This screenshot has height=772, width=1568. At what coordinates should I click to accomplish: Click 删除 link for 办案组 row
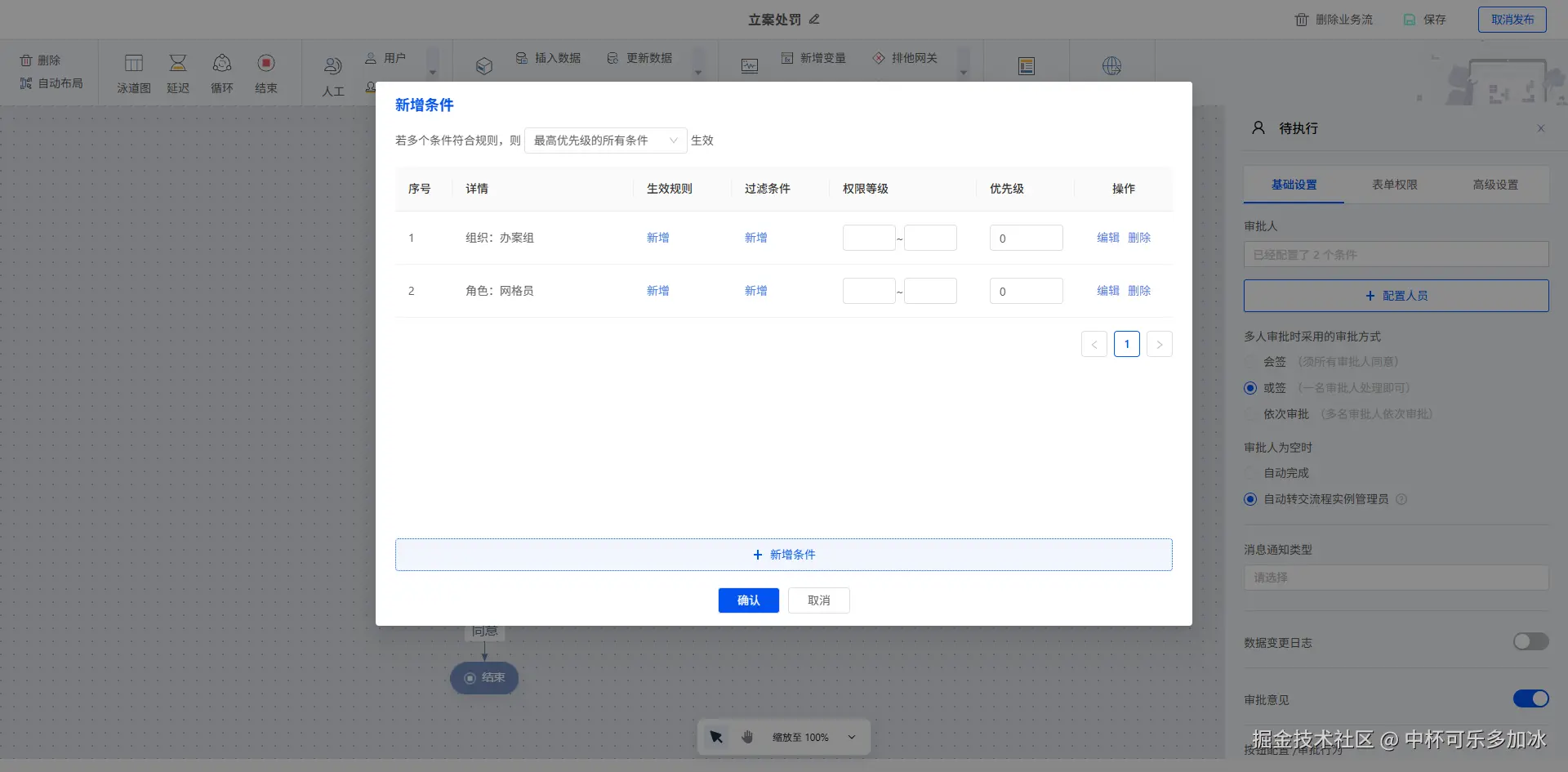(1139, 238)
